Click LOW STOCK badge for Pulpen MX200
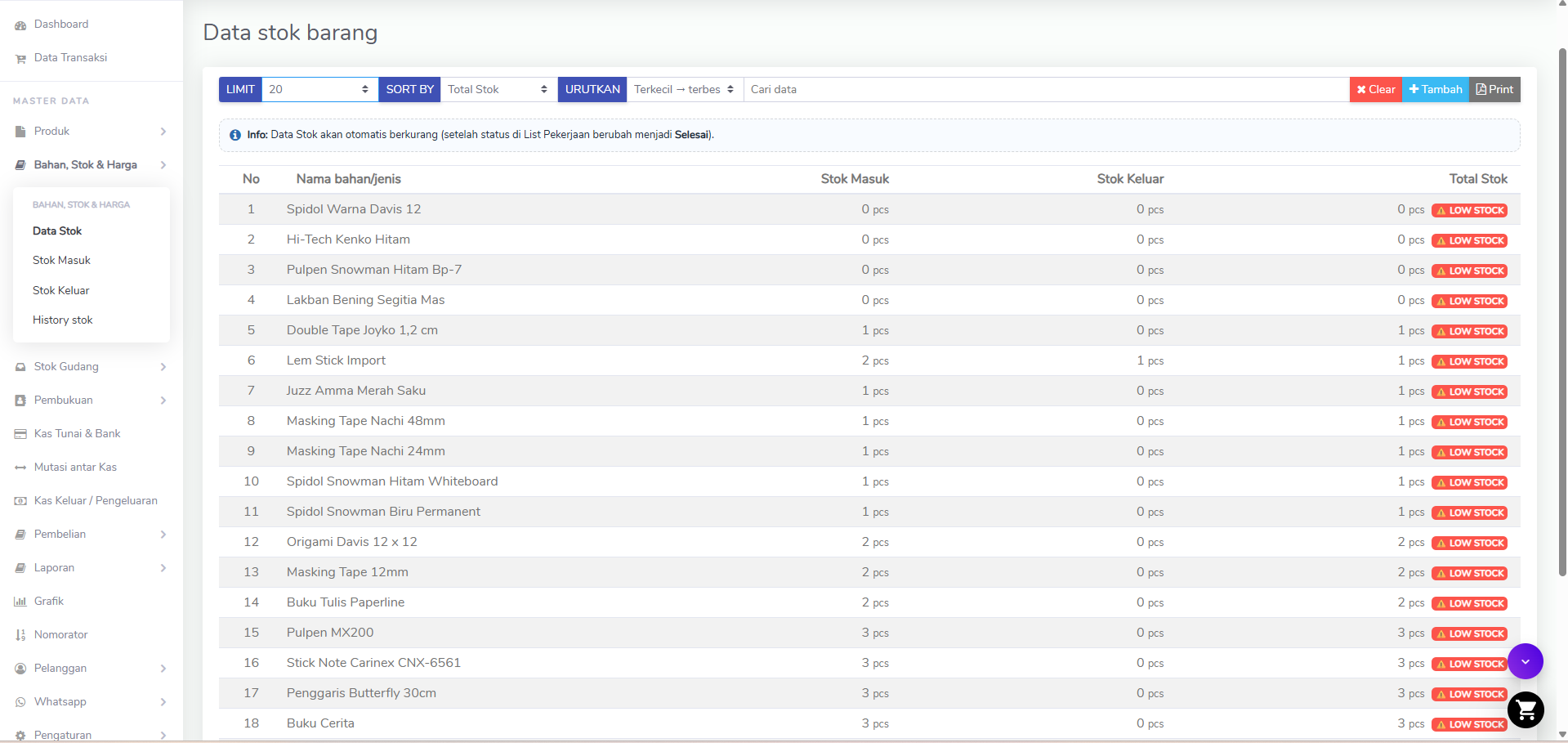 coord(1469,633)
